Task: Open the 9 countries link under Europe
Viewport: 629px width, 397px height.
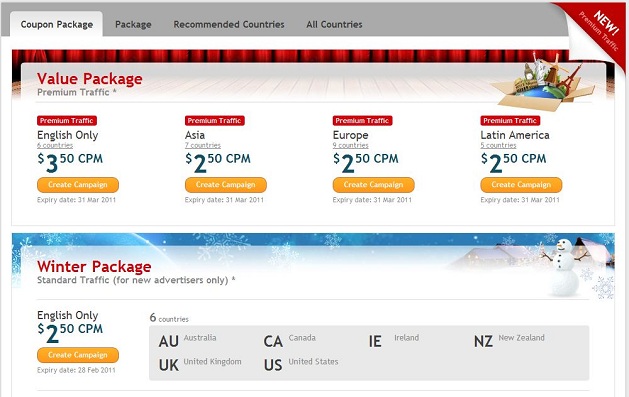Action: (350, 145)
